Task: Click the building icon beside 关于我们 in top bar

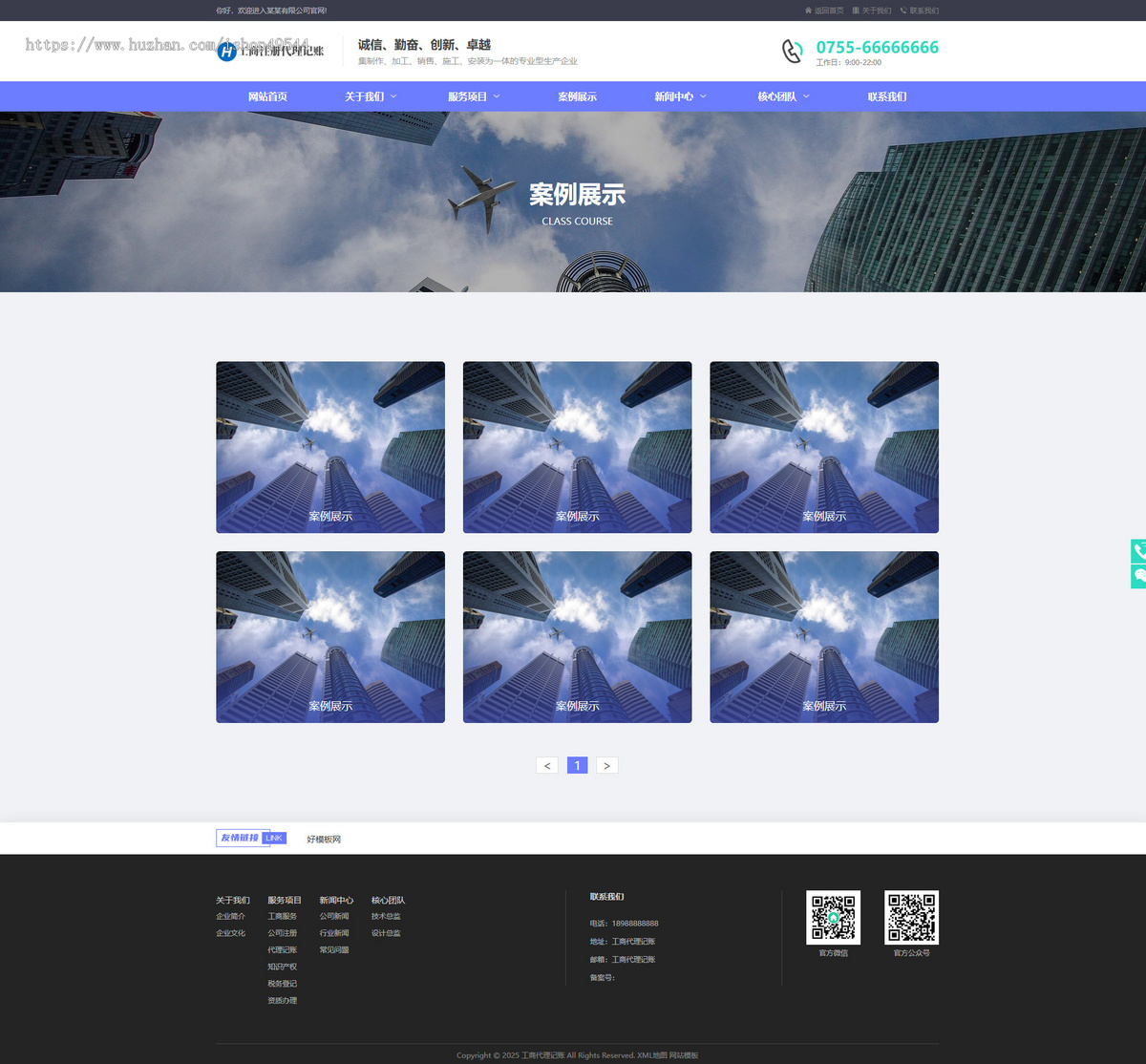Action: 856,11
